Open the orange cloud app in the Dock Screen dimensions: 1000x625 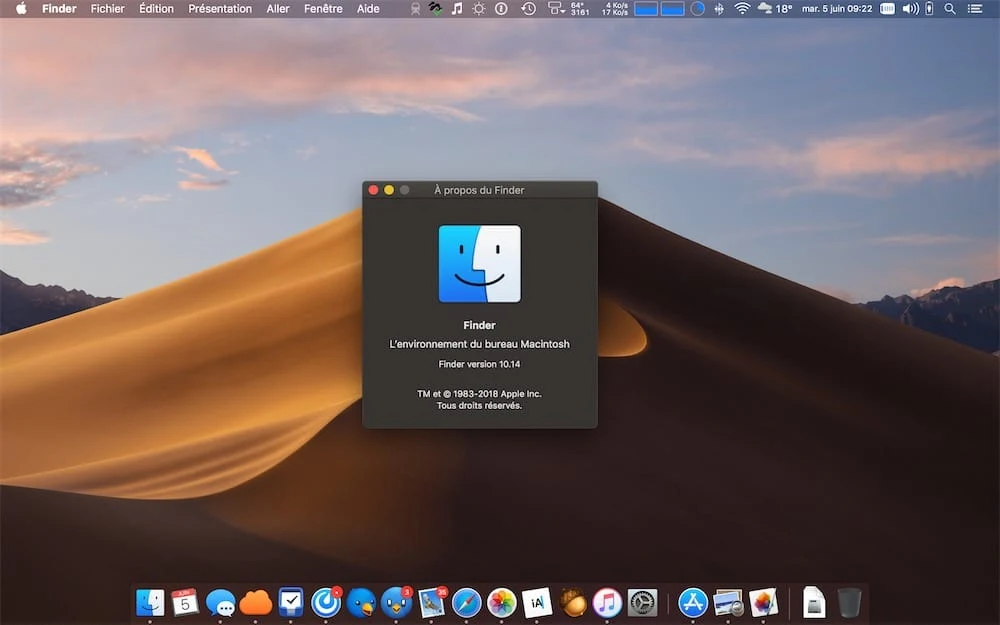coord(256,602)
